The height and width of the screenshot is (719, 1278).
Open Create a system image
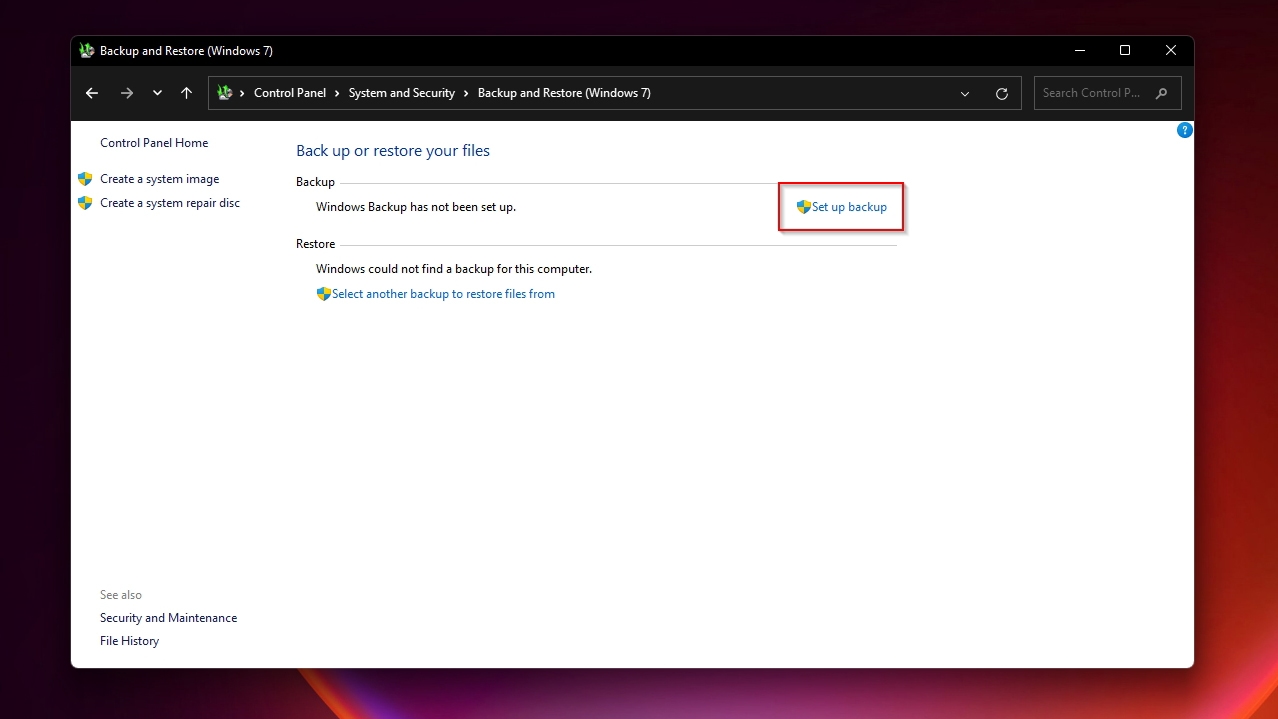pos(160,179)
